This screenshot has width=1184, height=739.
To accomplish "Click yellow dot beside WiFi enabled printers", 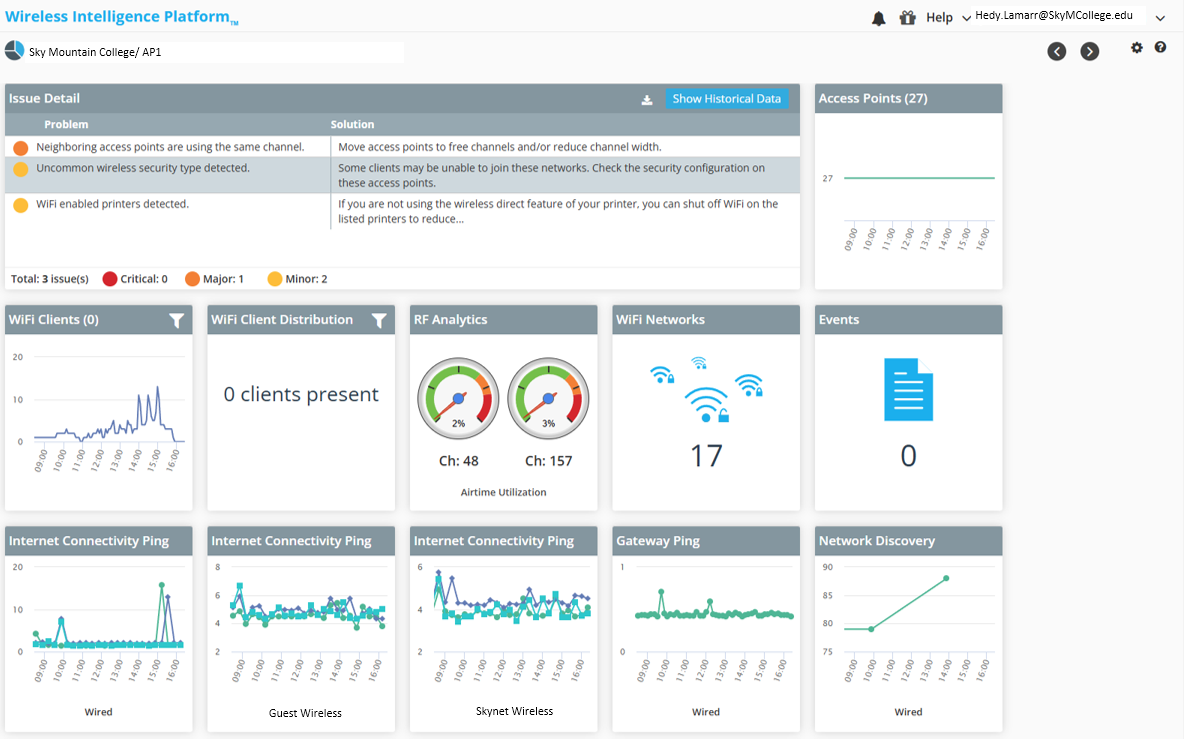I will [x=20, y=205].
